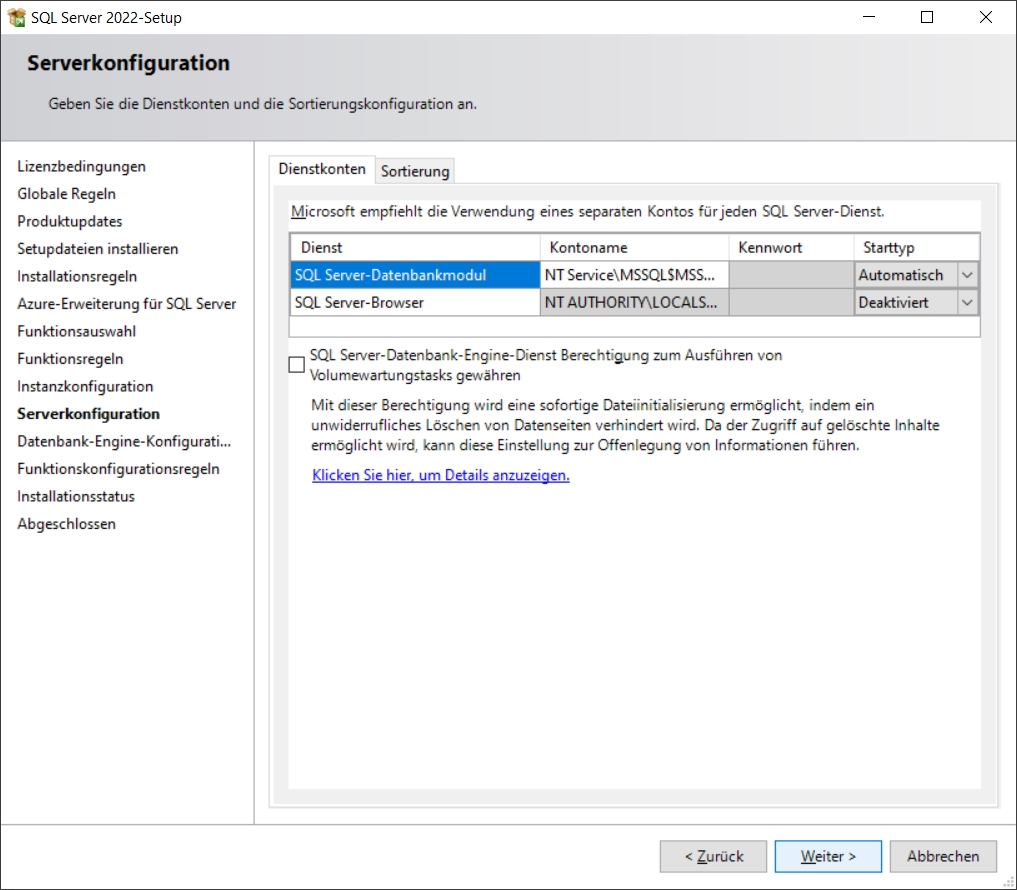
Task: Open Starttyp dropdown for SQL Server-Datenbankmodul
Action: tap(967, 275)
